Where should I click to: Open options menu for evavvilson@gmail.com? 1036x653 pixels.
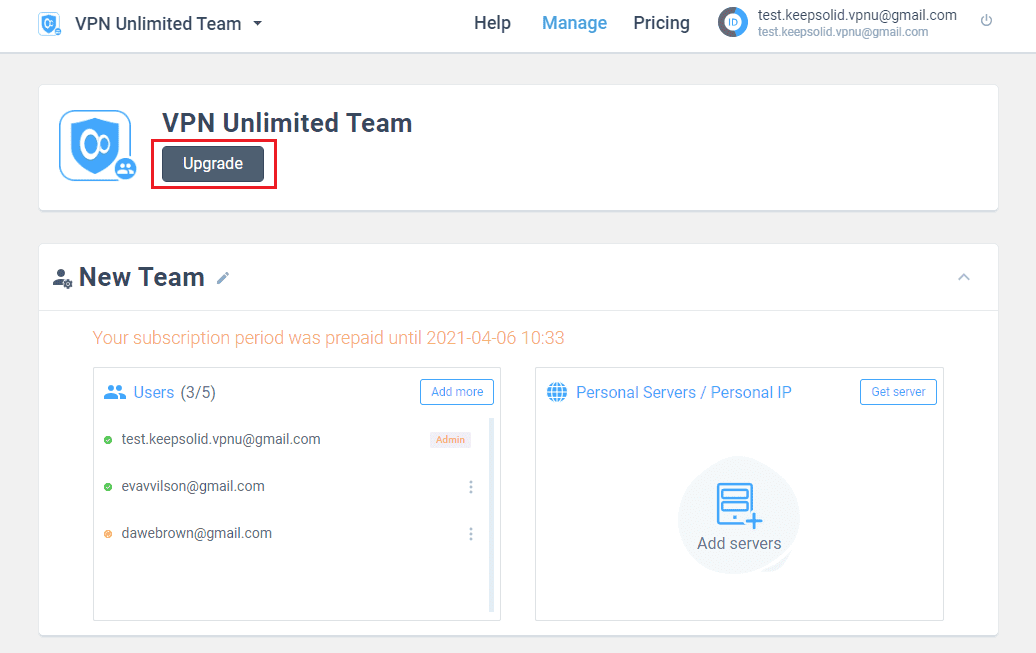tap(470, 487)
